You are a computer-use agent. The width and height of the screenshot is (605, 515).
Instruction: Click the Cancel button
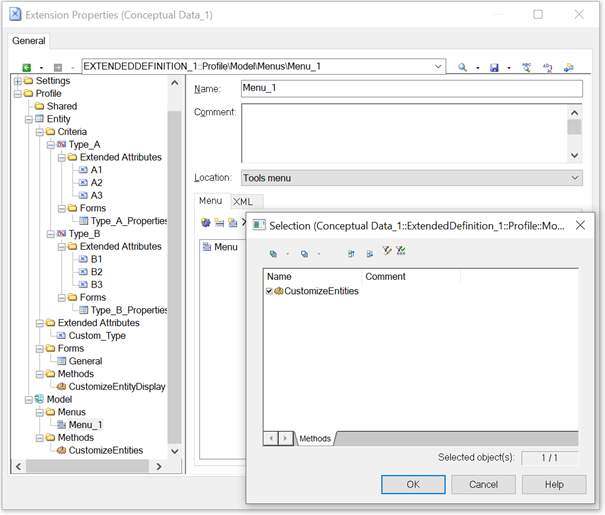click(x=483, y=484)
